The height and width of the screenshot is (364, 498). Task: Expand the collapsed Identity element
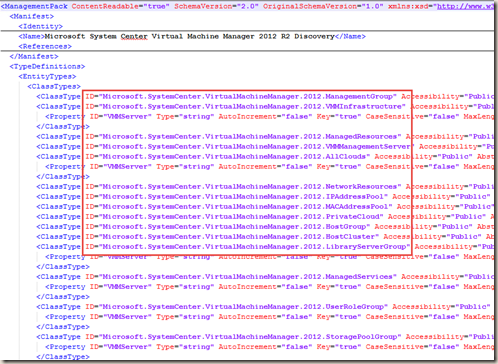41,26
